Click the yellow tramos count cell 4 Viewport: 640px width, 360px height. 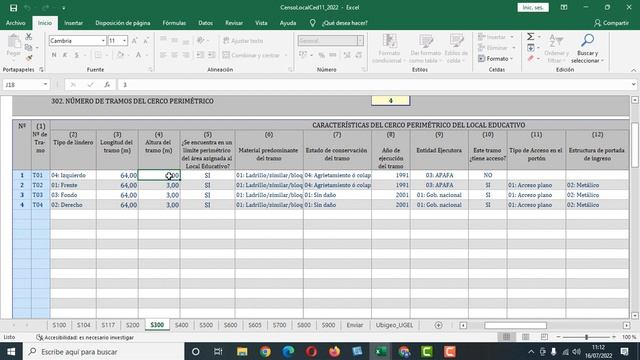point(391,100)
